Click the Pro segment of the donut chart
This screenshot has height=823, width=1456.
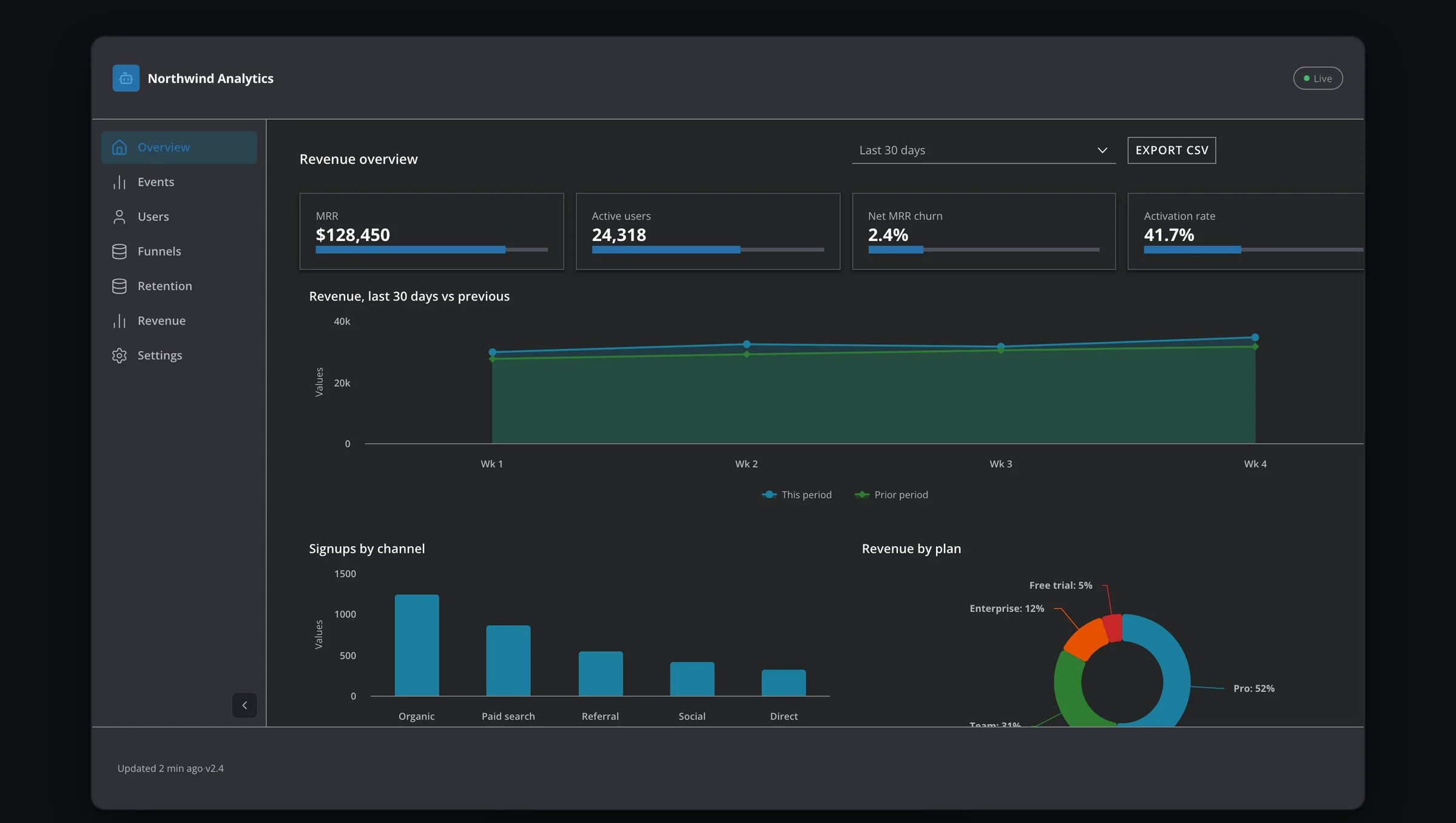1175,674
